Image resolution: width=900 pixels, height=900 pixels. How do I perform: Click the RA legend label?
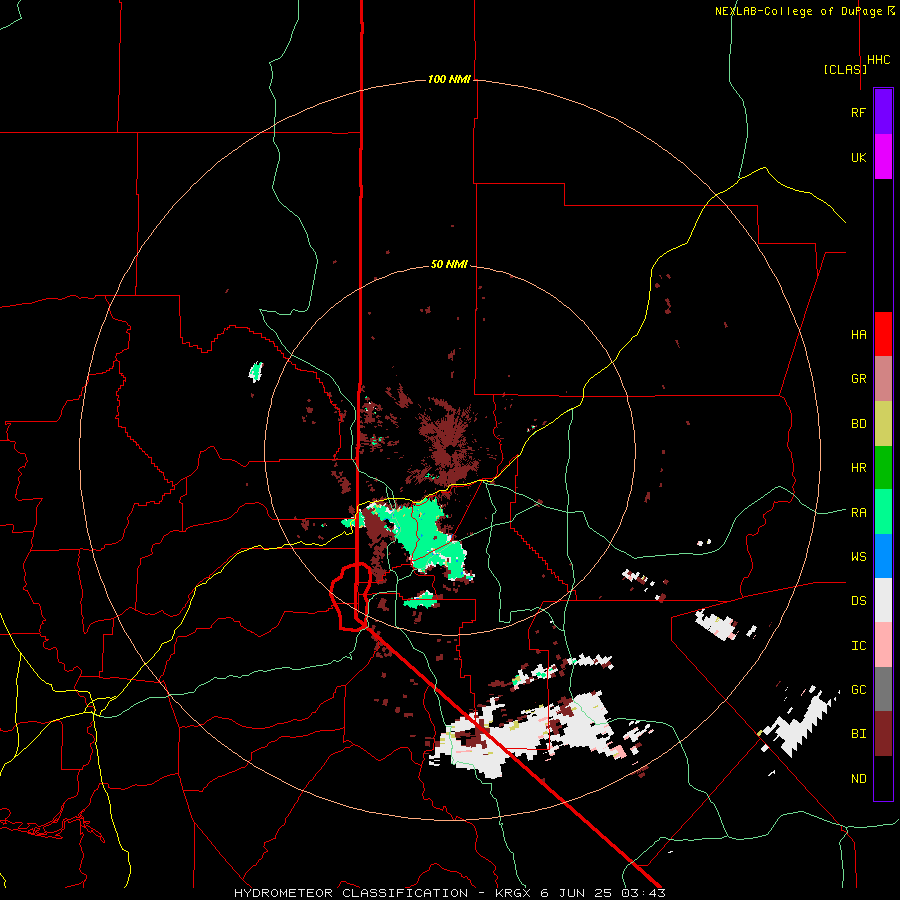[859, 513]
